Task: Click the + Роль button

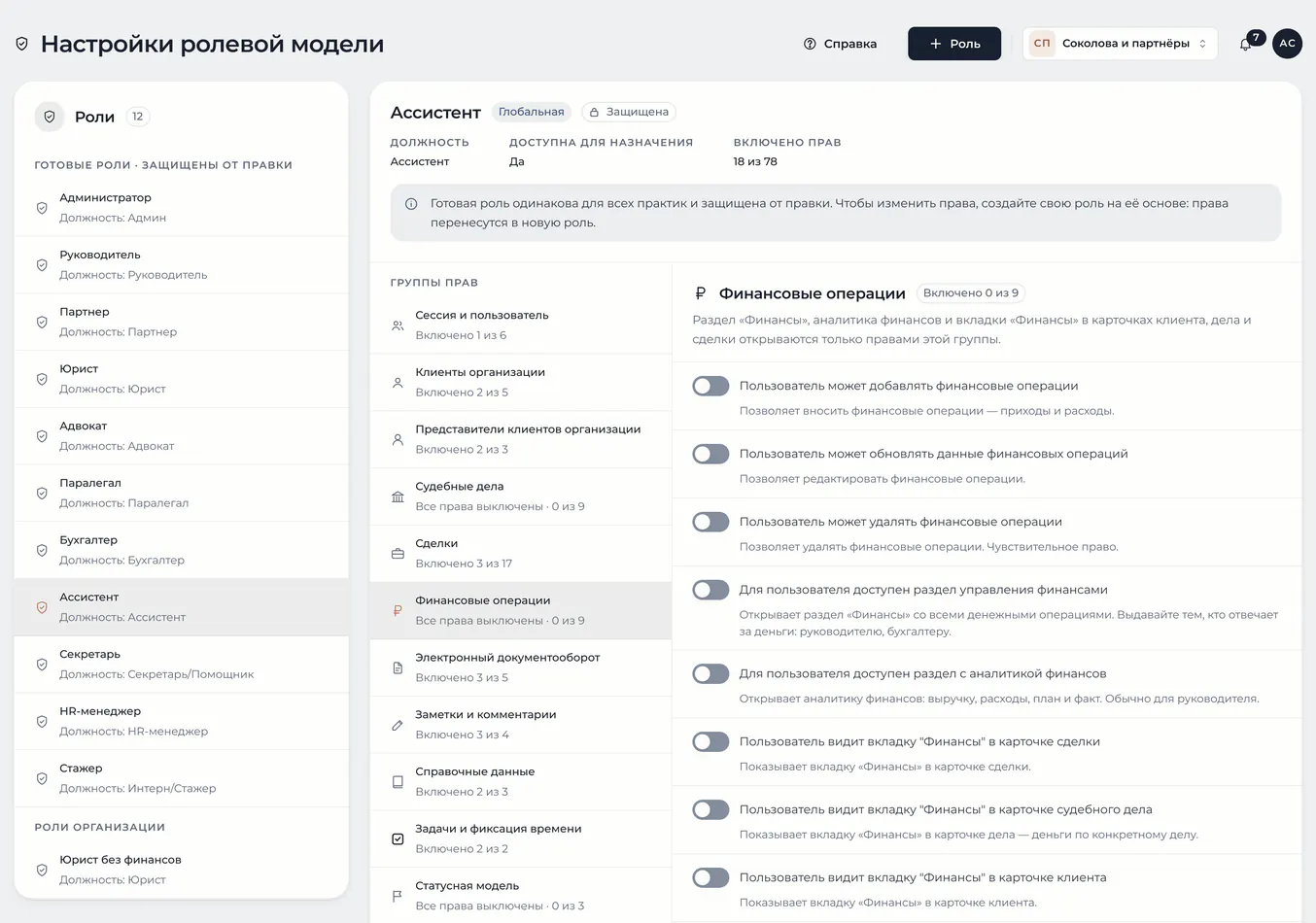Action: coord(954,44)
